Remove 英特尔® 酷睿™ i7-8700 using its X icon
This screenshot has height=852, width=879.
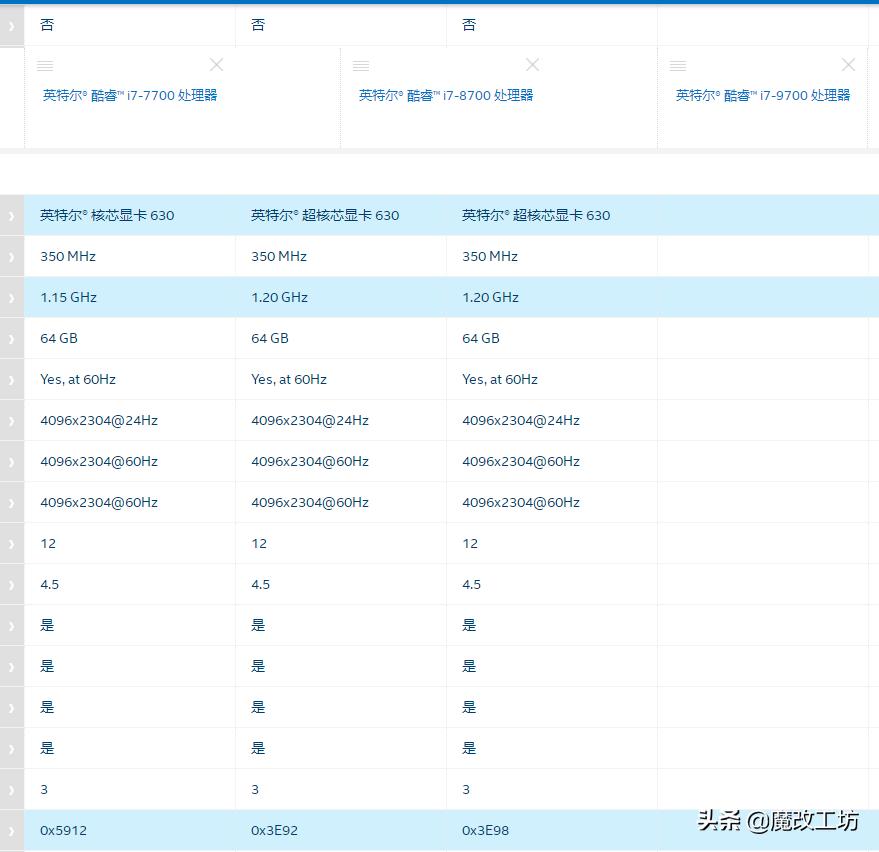[532, 64]
